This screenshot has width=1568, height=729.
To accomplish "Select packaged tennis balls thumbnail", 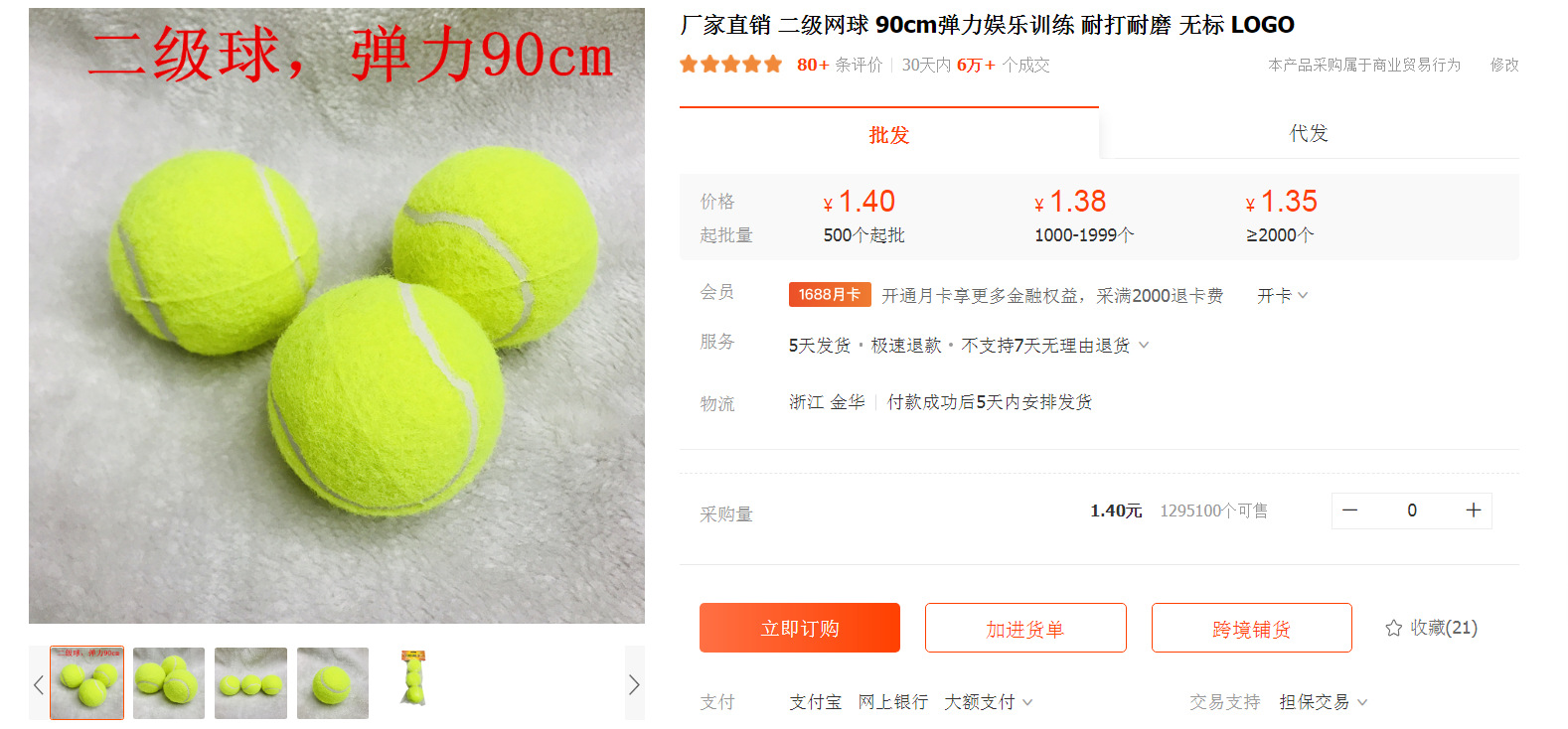I will click(414, 677).
